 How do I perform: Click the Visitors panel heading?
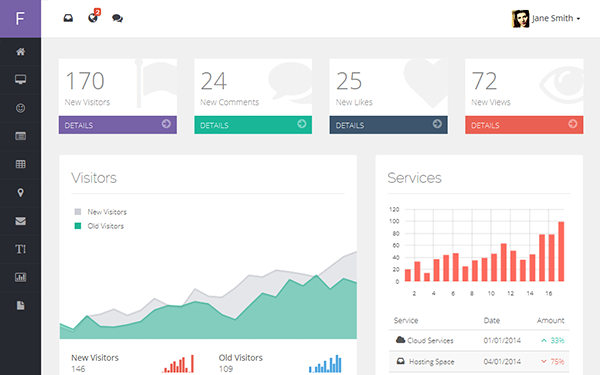point(94,178)
